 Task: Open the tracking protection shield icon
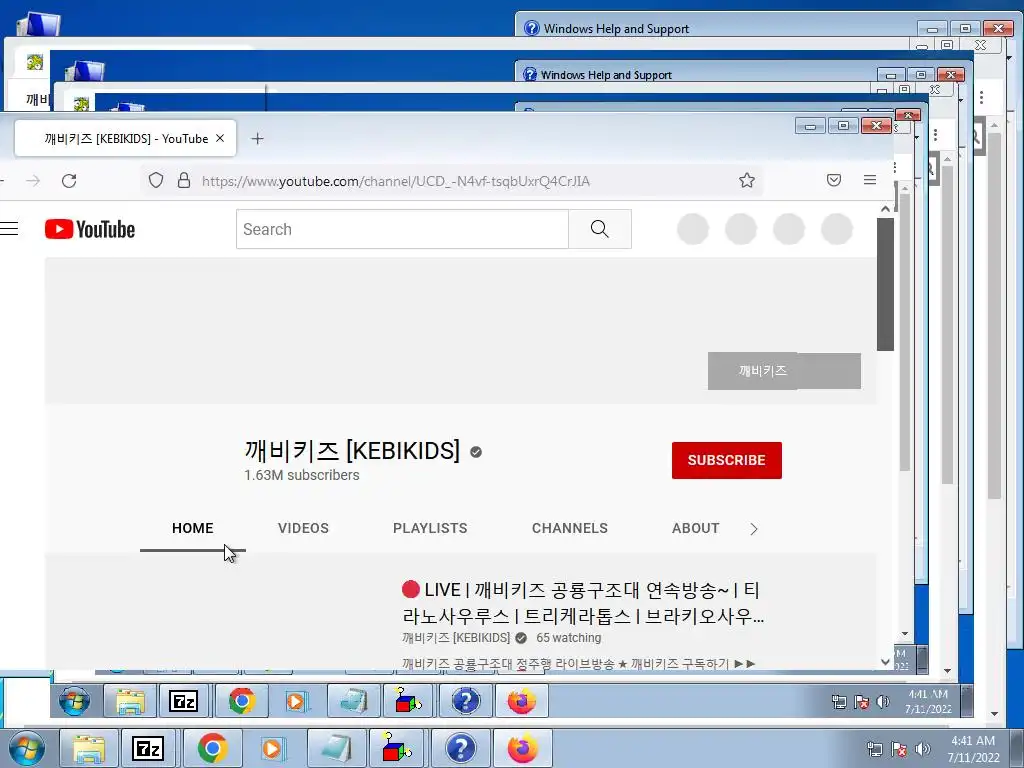(x=155, y=180)
